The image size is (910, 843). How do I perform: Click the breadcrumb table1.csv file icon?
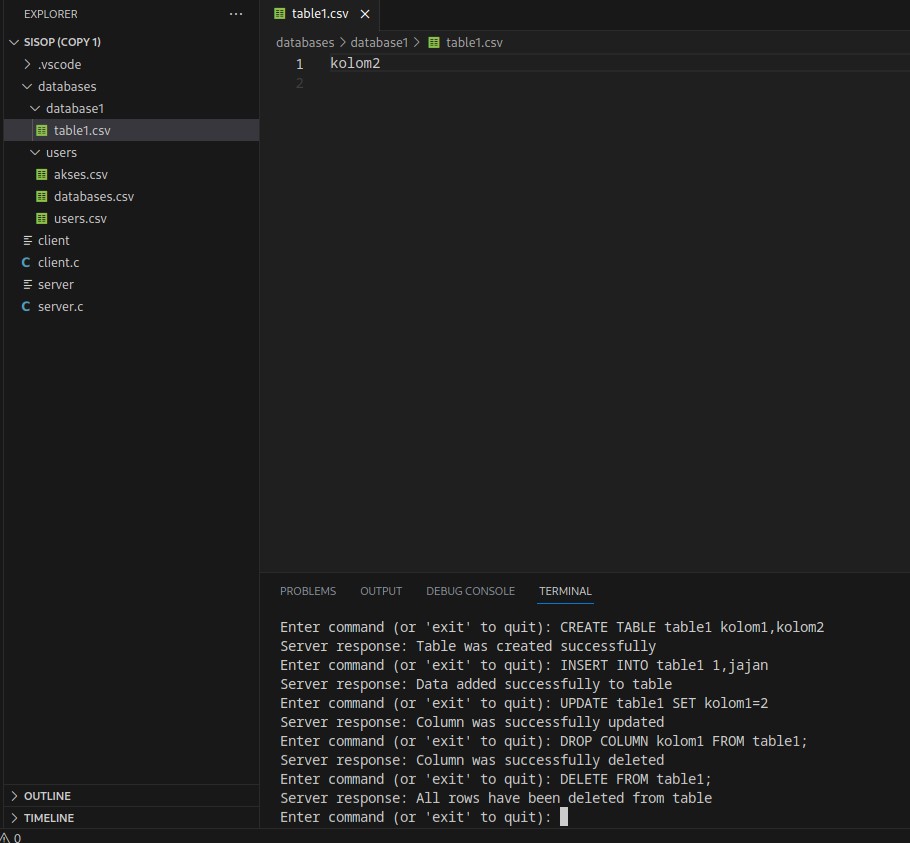(434, 42)
